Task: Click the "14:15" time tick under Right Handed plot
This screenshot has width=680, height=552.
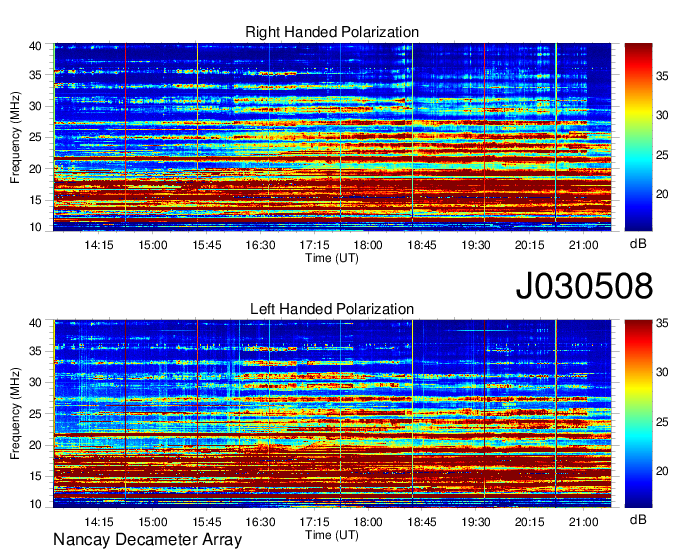Action: pyautogui.click(x=99, y=245)
